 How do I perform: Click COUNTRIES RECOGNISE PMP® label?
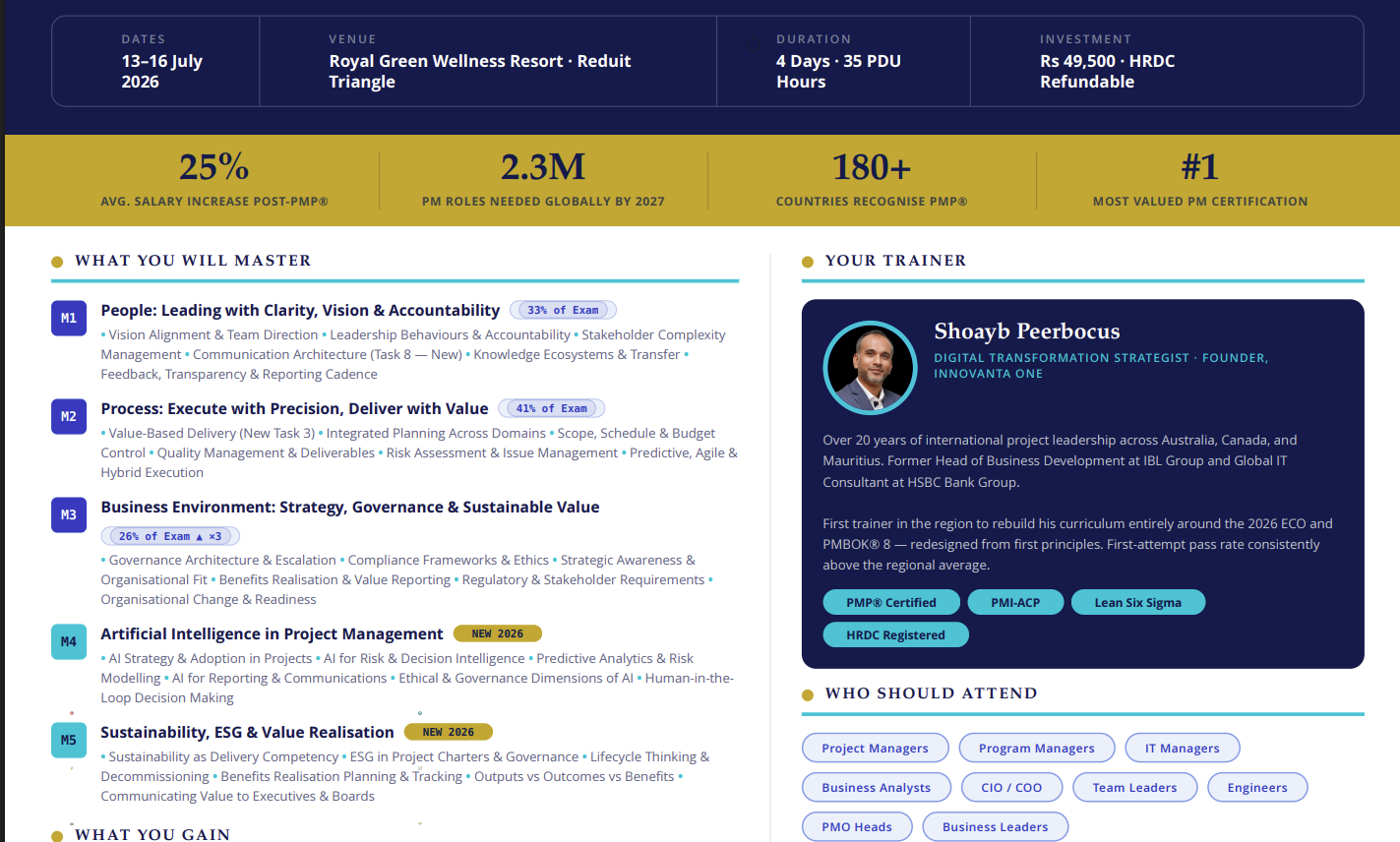[x=872, y=201]
